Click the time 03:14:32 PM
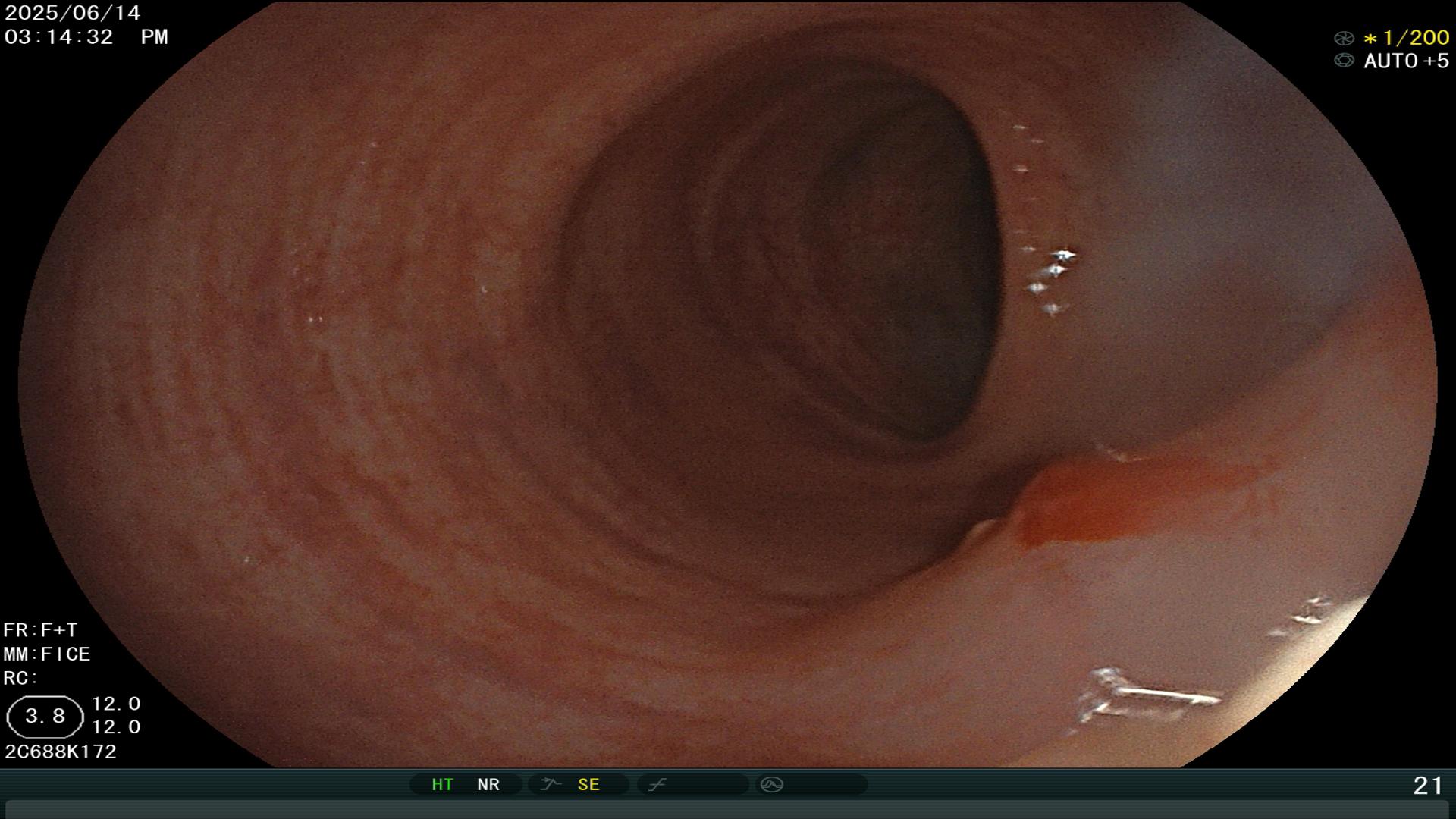This screenshot has width=1456, height=819. 86,37
